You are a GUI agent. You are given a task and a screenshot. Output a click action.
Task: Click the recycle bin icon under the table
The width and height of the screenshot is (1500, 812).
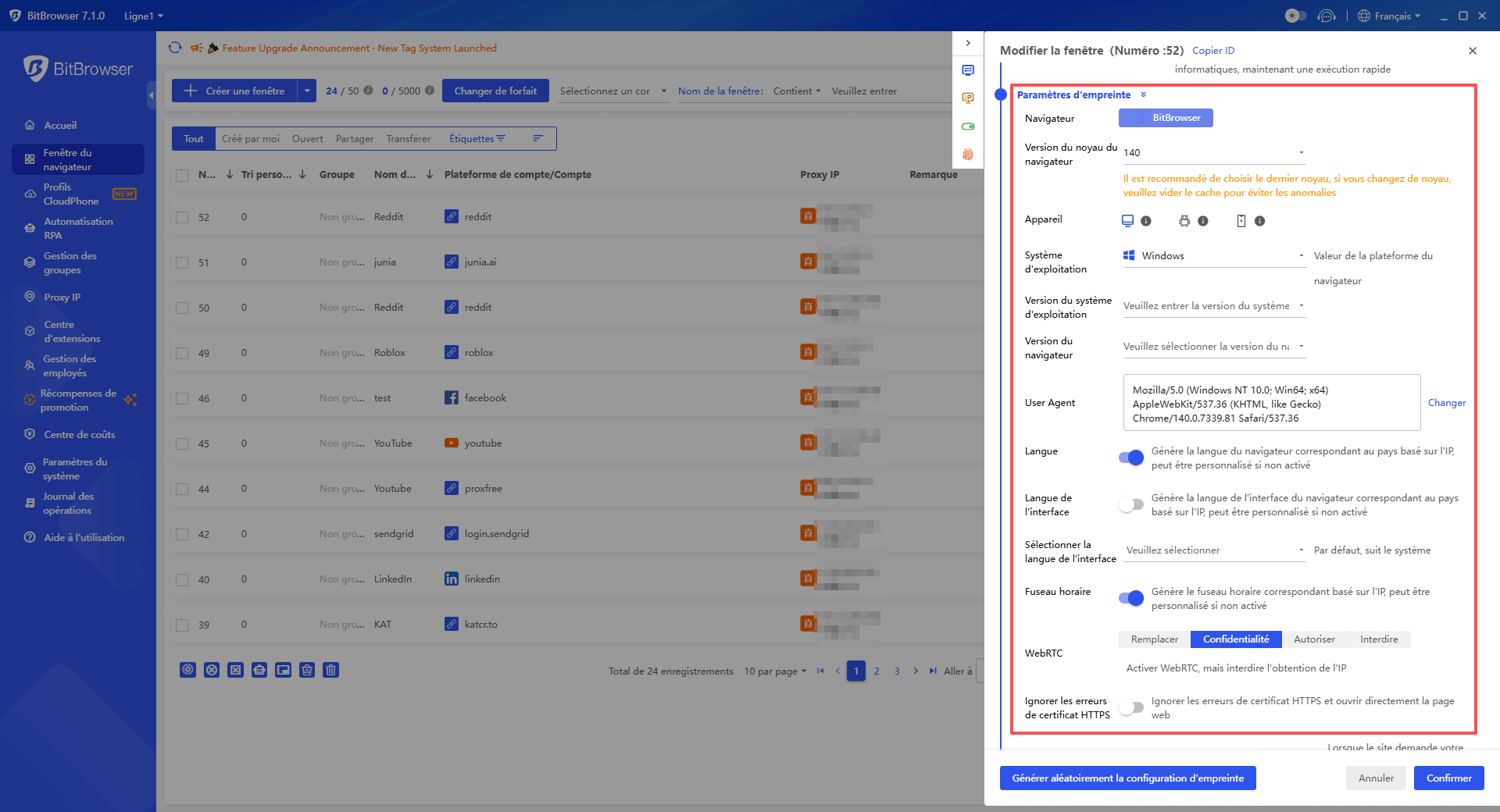pos(307,670)
